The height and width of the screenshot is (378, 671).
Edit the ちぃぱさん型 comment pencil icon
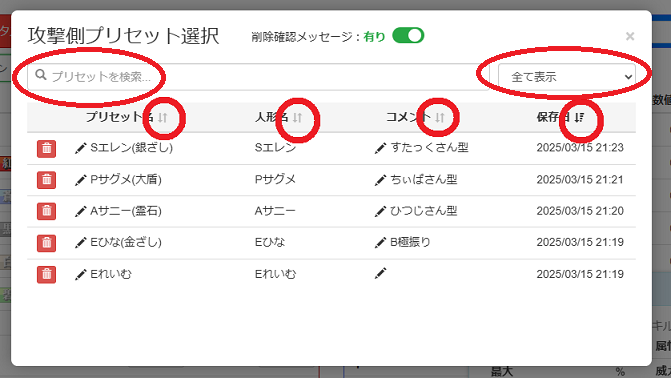[380, 180]
